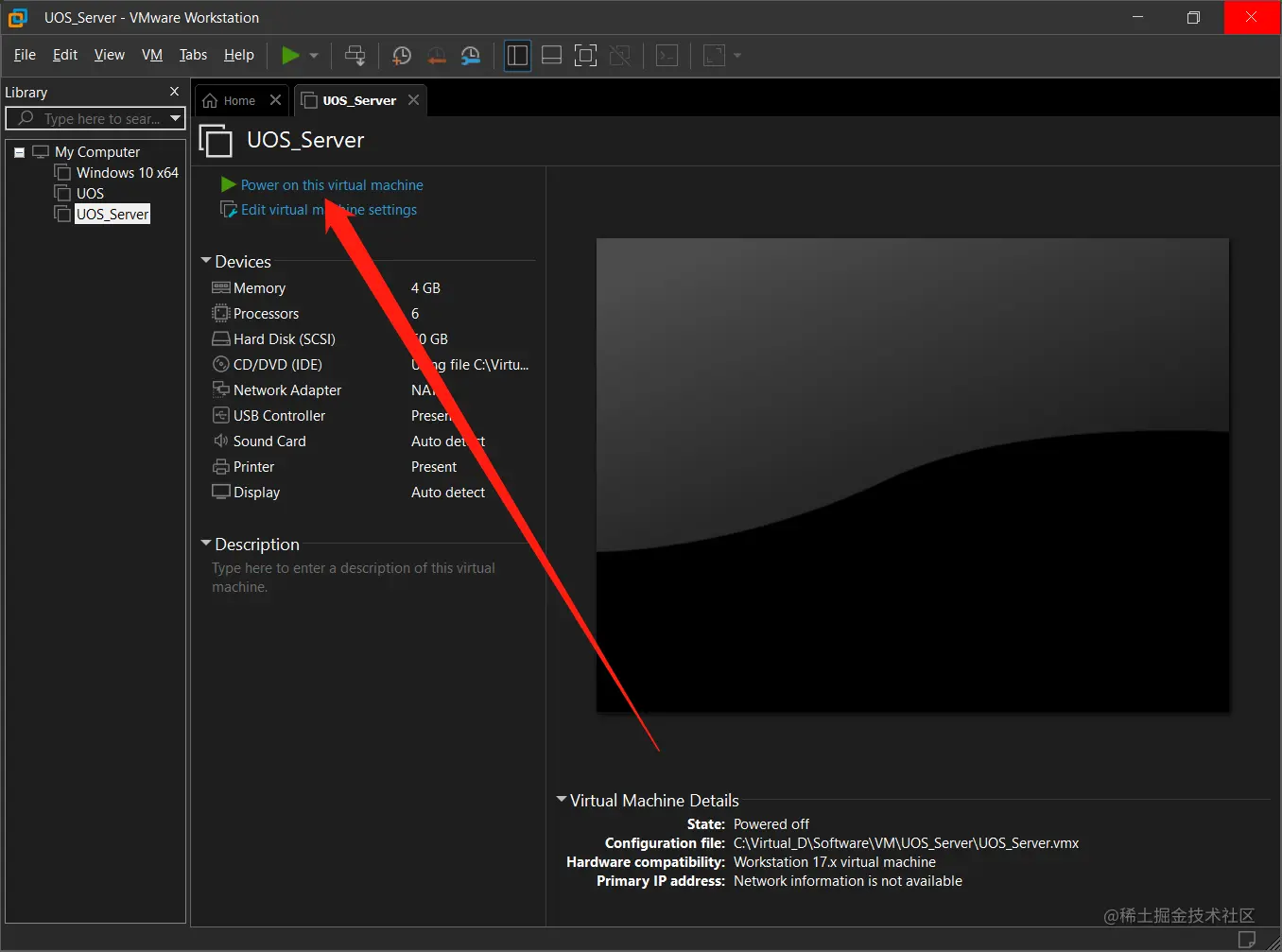Open the View menu
The height and width of the screenshot is (952, 1282).
[110, 55]
